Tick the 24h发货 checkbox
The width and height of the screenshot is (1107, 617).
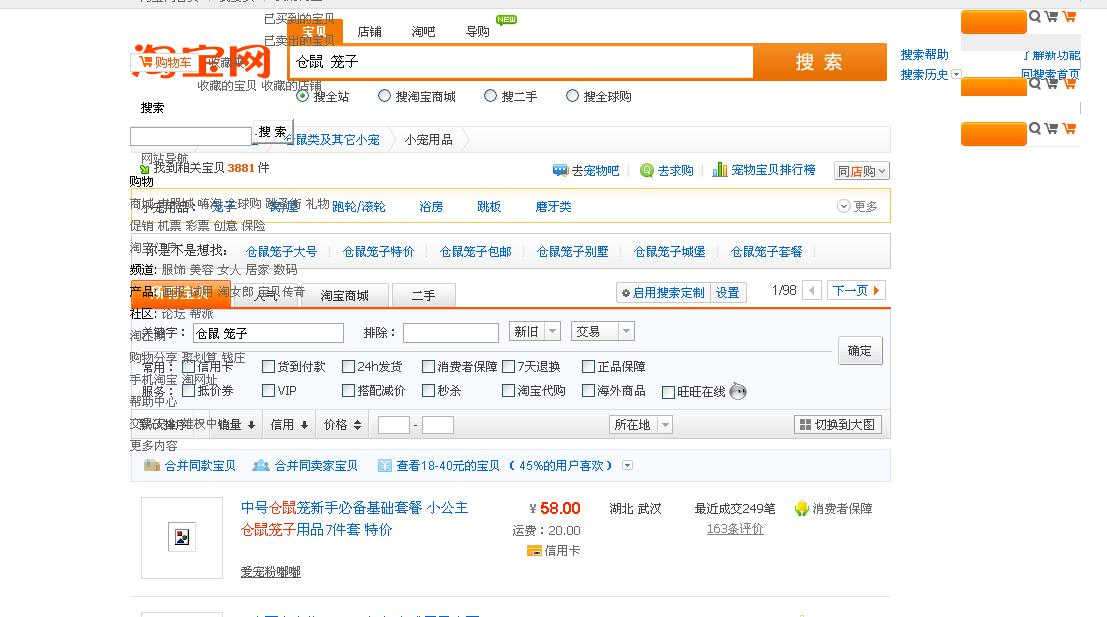pyautogui.click(x=348, y=366)
